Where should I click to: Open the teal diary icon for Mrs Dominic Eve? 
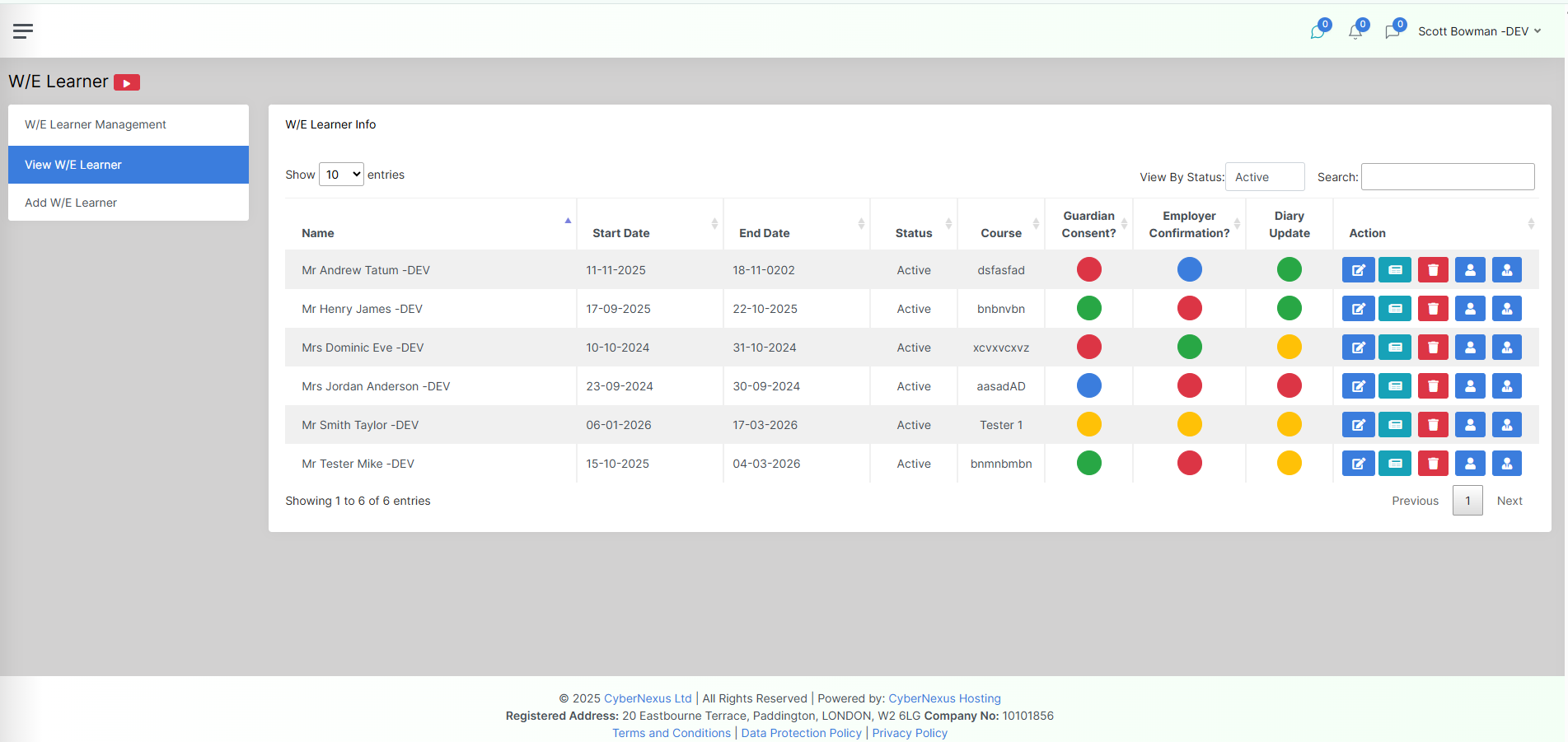pos(1395,348)
